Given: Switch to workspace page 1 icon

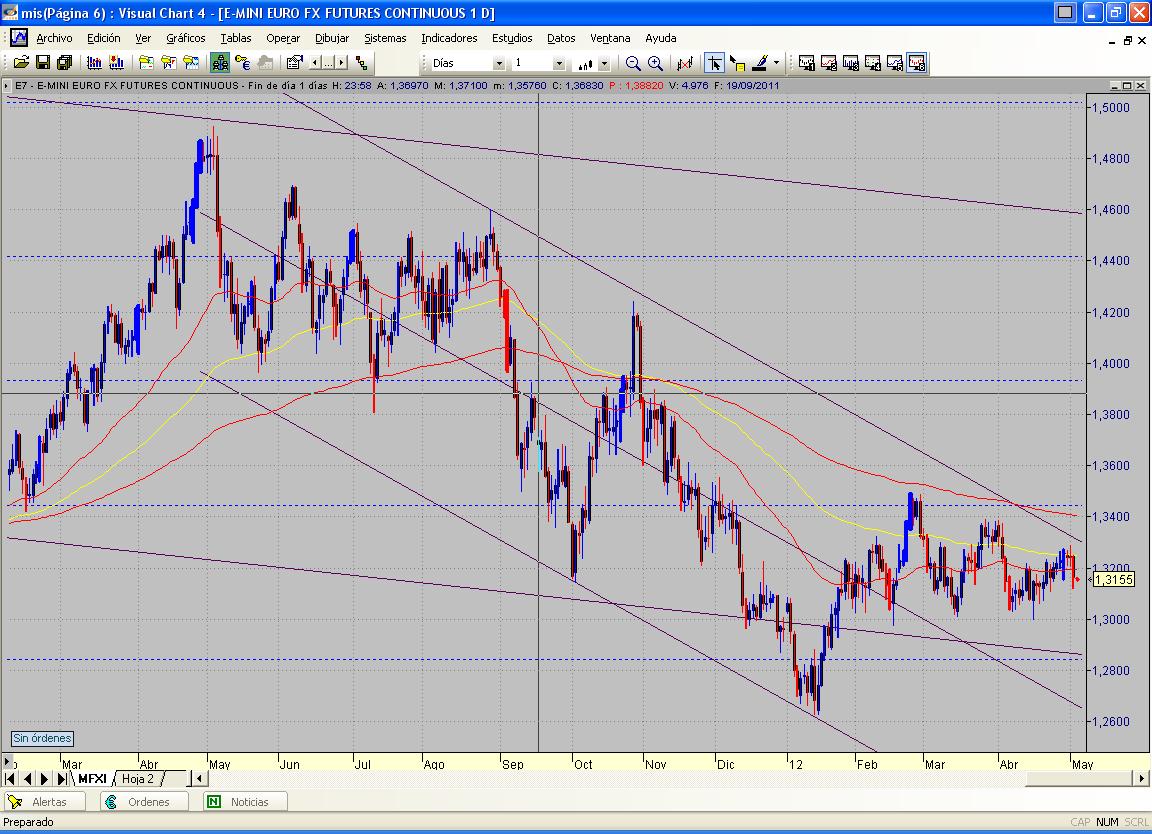Looking at the screenshot, I should [x=807, y=63].
